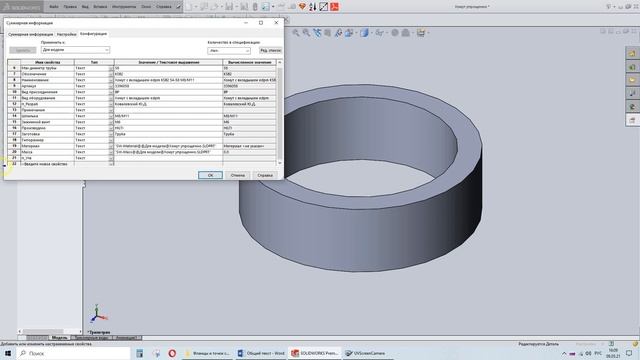Switch to Суммарная информация tab
This screenshot has width=640, height=360.
click(x=31, y=34)
